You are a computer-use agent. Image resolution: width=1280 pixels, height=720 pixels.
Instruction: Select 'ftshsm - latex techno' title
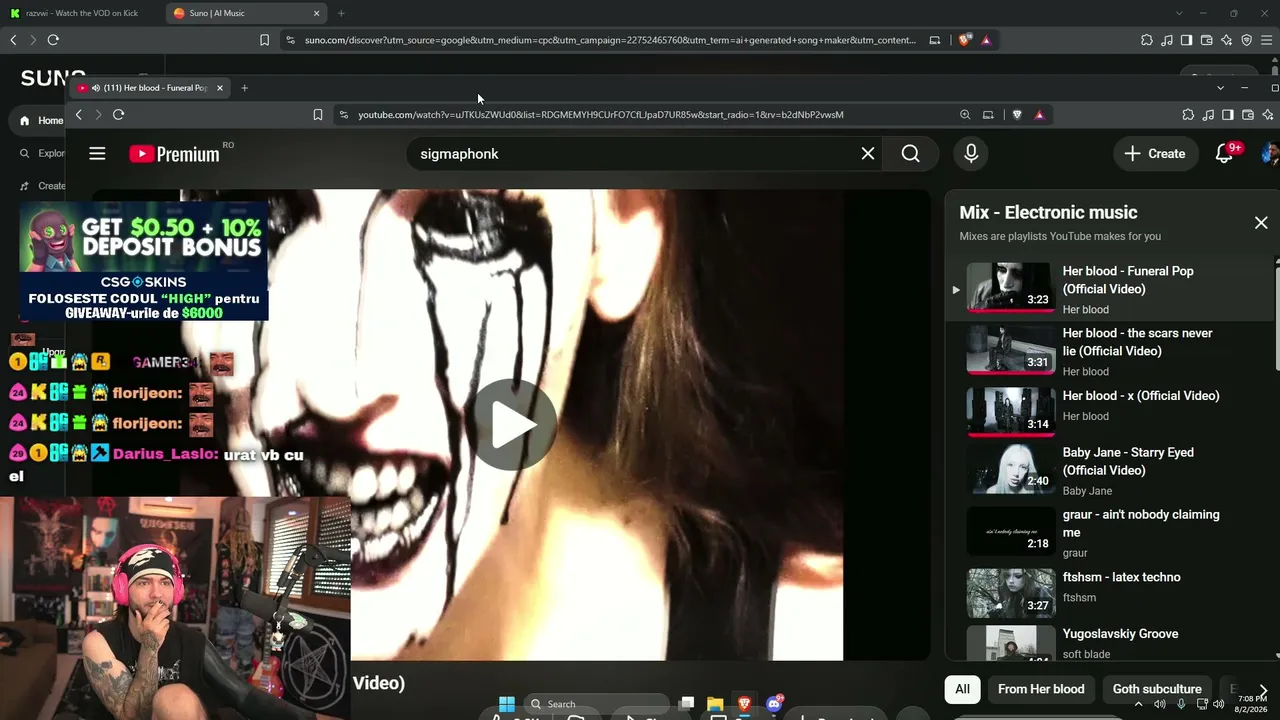coord(1122,577)
